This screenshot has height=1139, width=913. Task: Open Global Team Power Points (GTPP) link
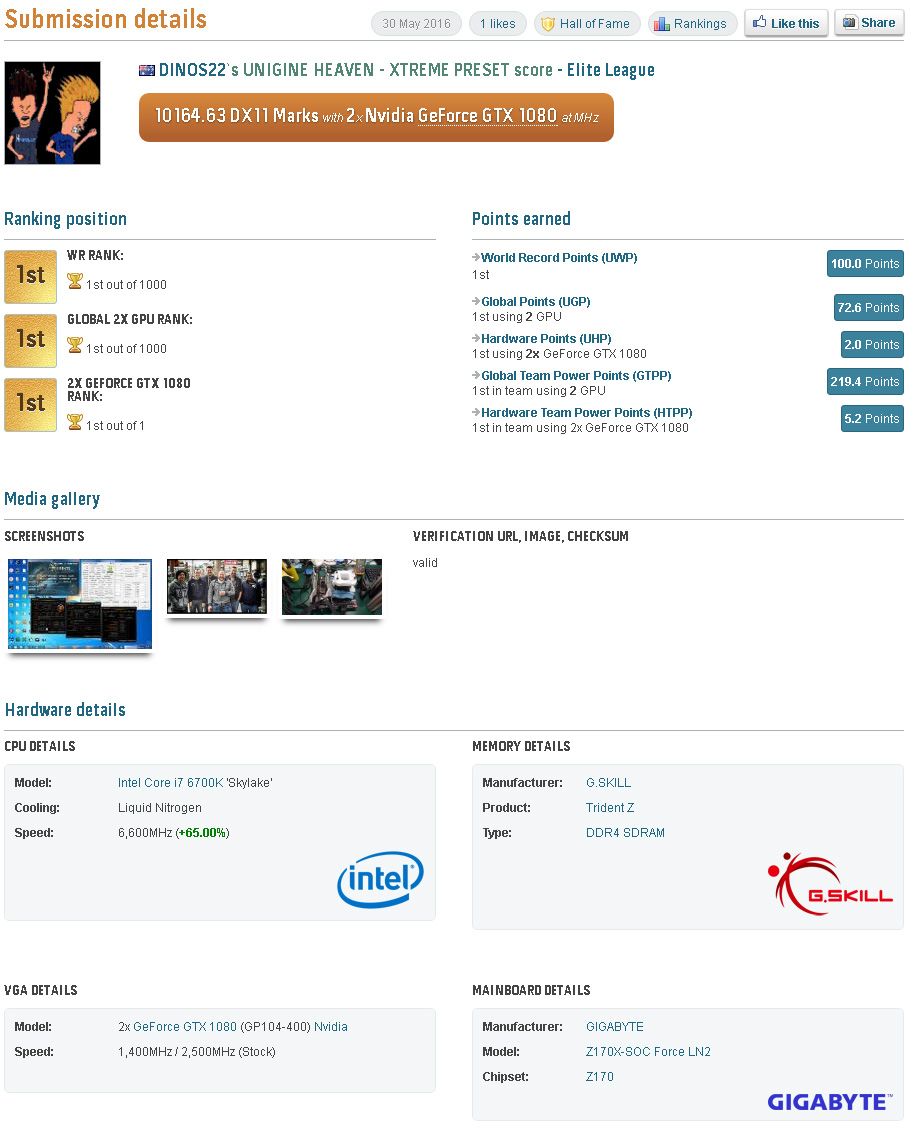(x=576, y=376)
